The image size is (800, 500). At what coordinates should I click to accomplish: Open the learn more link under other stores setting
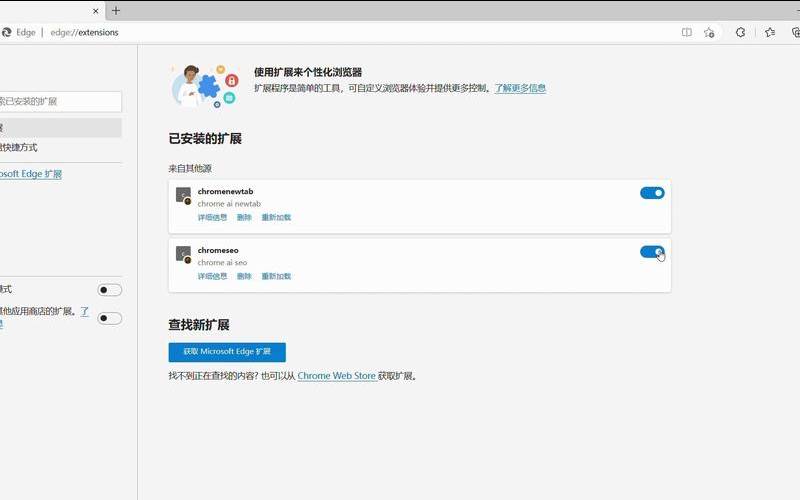(x=85, y=311)
